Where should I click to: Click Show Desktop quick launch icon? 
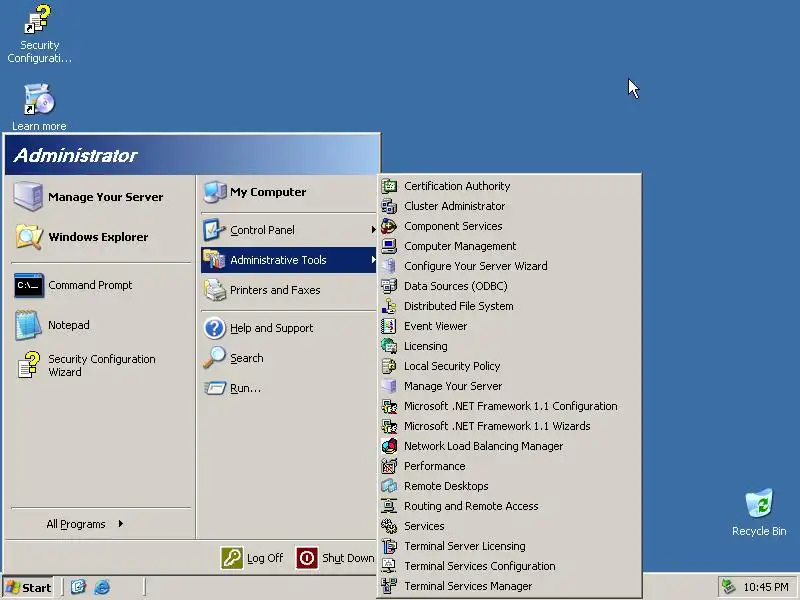point(78,587)
